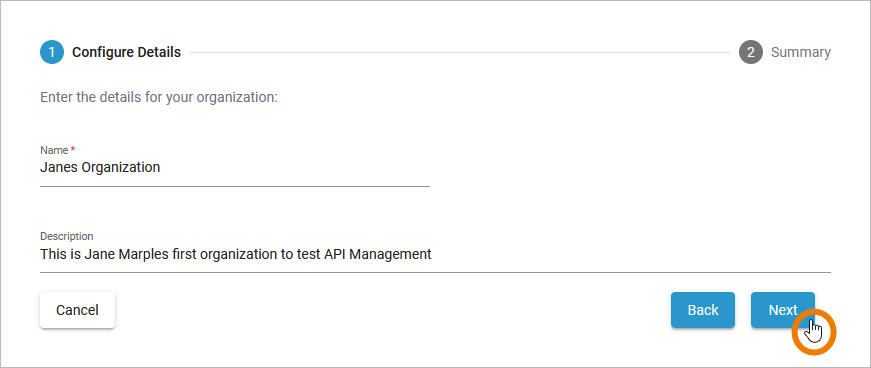Image resolution: width=871 pixels, height=368 pixels.
Task: Click the small Name field label
Action: [x=54, y=151]
